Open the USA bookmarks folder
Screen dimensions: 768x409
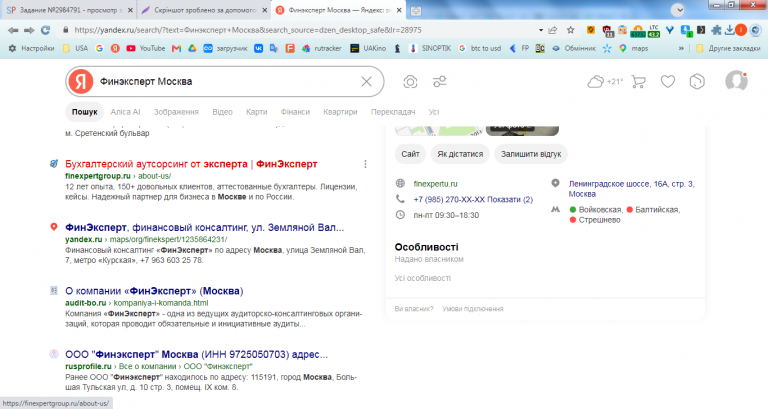point(75,48)
